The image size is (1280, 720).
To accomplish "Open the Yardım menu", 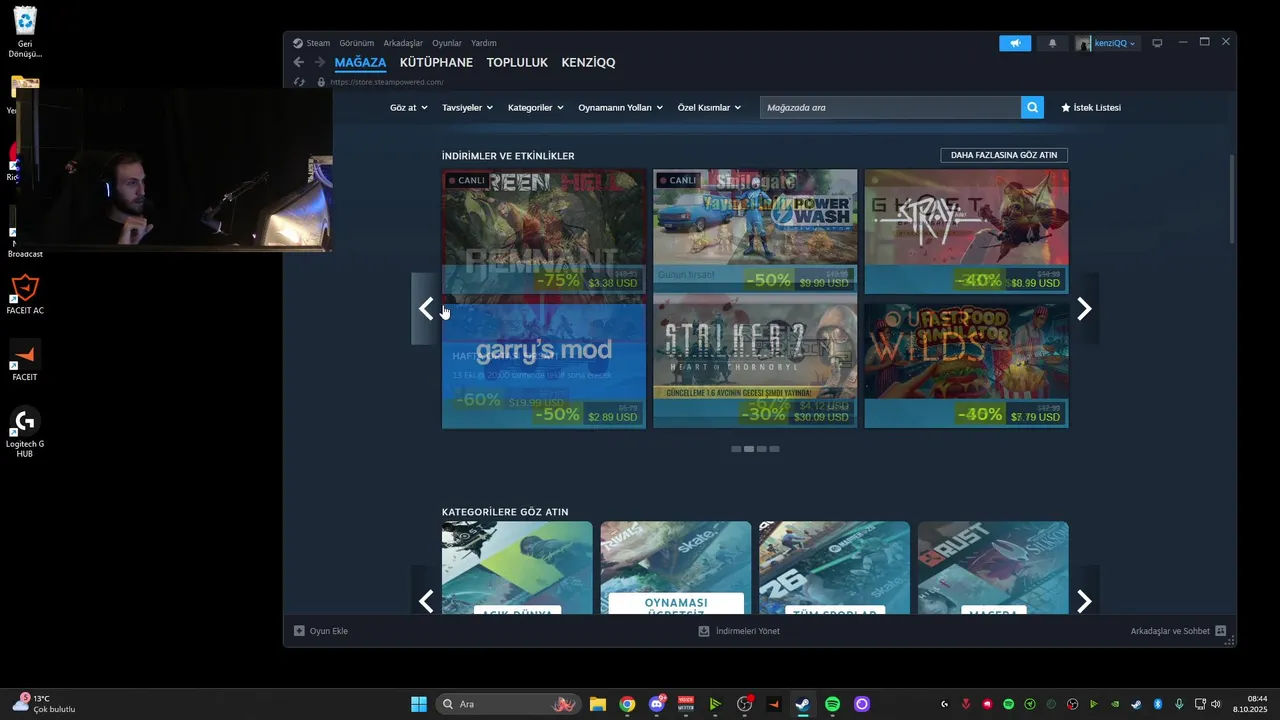I will click(484, 43).
